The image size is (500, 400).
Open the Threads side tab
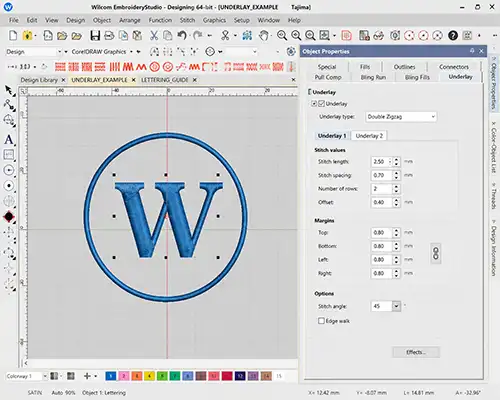pos(494,195)
